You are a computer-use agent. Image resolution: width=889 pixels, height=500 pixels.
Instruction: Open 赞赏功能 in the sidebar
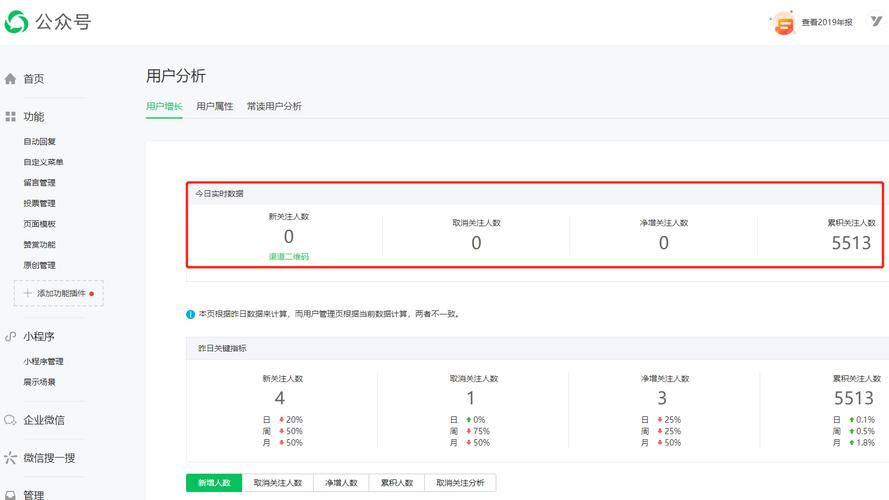click(40, 244)
